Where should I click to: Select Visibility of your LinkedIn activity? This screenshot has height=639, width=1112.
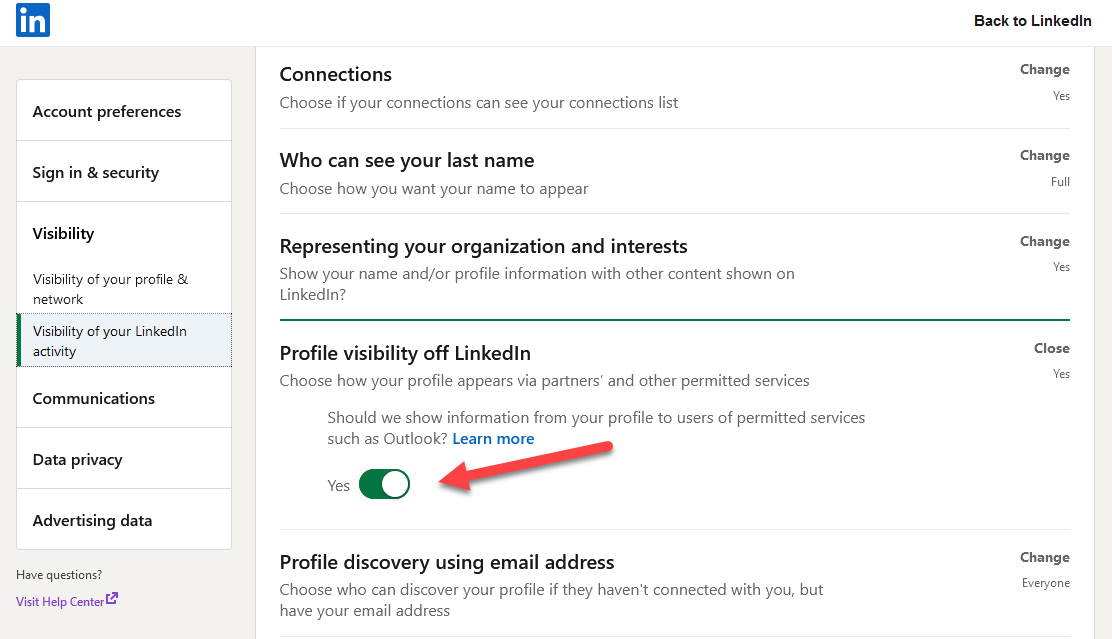click(110, 341)
